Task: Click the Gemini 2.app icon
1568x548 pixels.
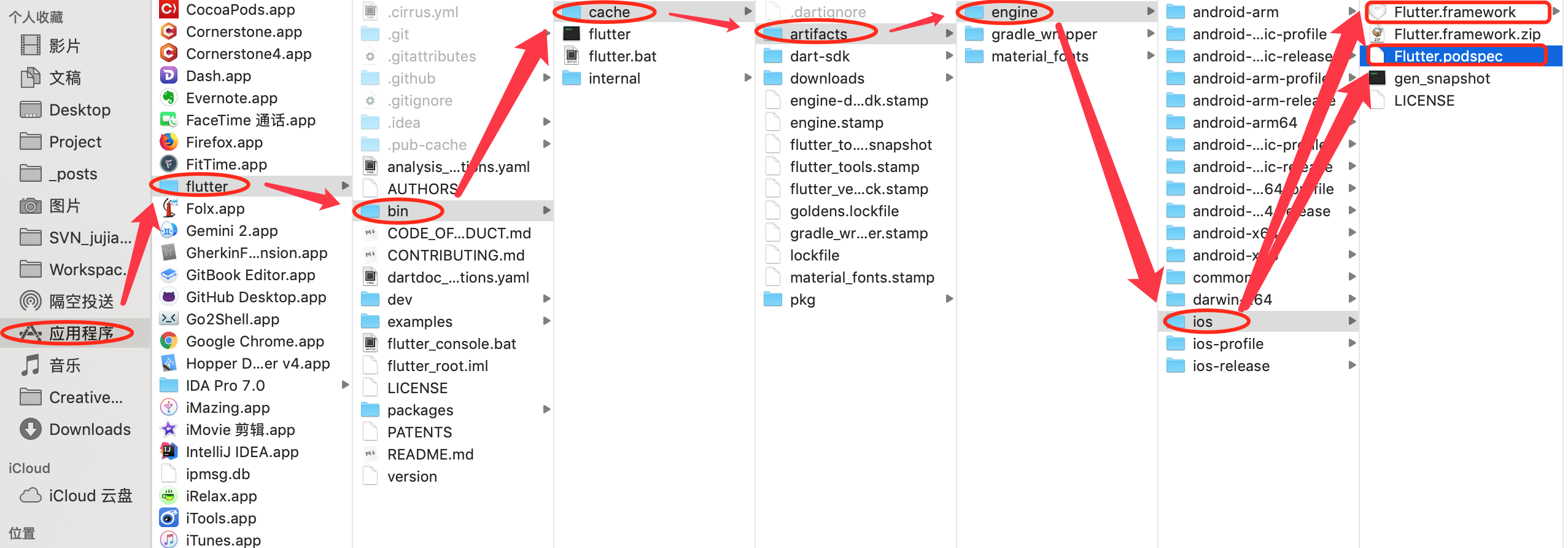Action: tap(169, 230)
